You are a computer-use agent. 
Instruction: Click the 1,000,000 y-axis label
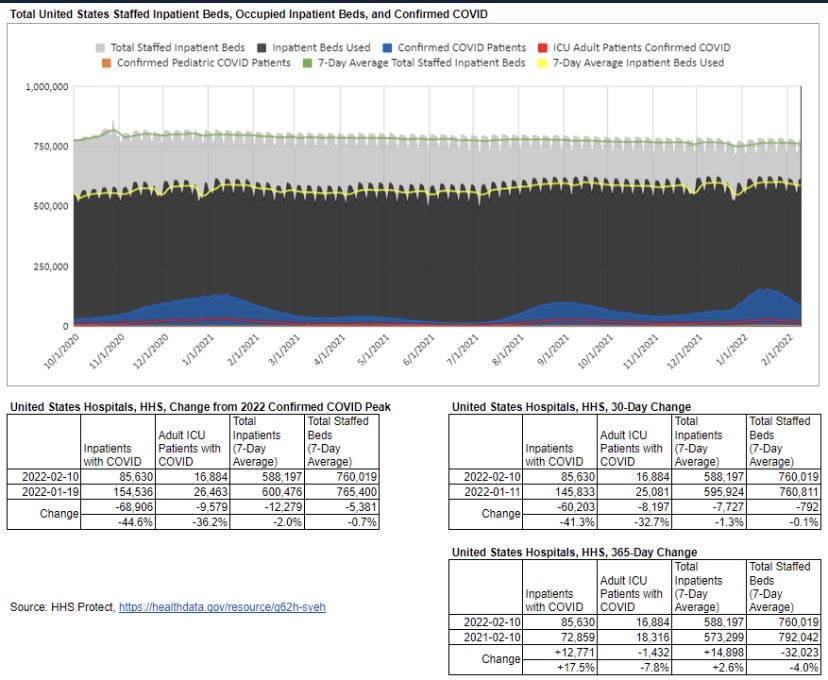pos(46,87)
